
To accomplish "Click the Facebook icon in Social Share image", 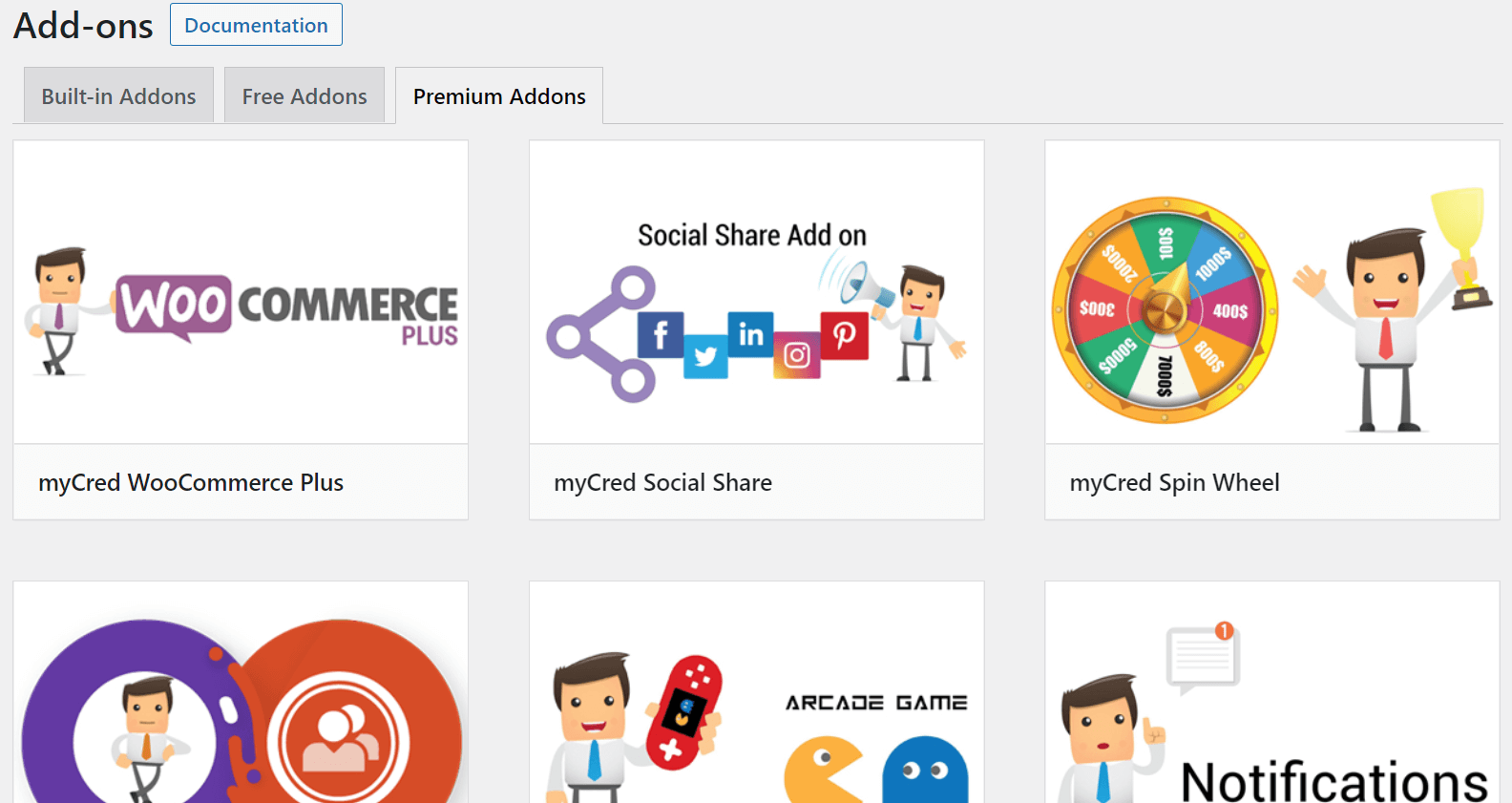I will [661, 335].
